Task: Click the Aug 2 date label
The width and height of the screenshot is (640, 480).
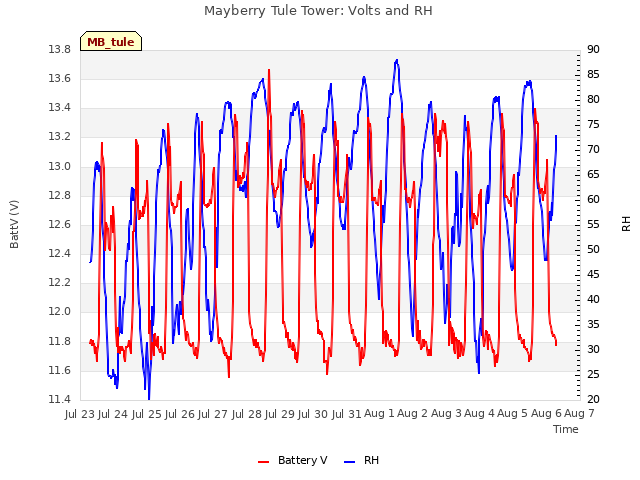Action: point(412,414)
